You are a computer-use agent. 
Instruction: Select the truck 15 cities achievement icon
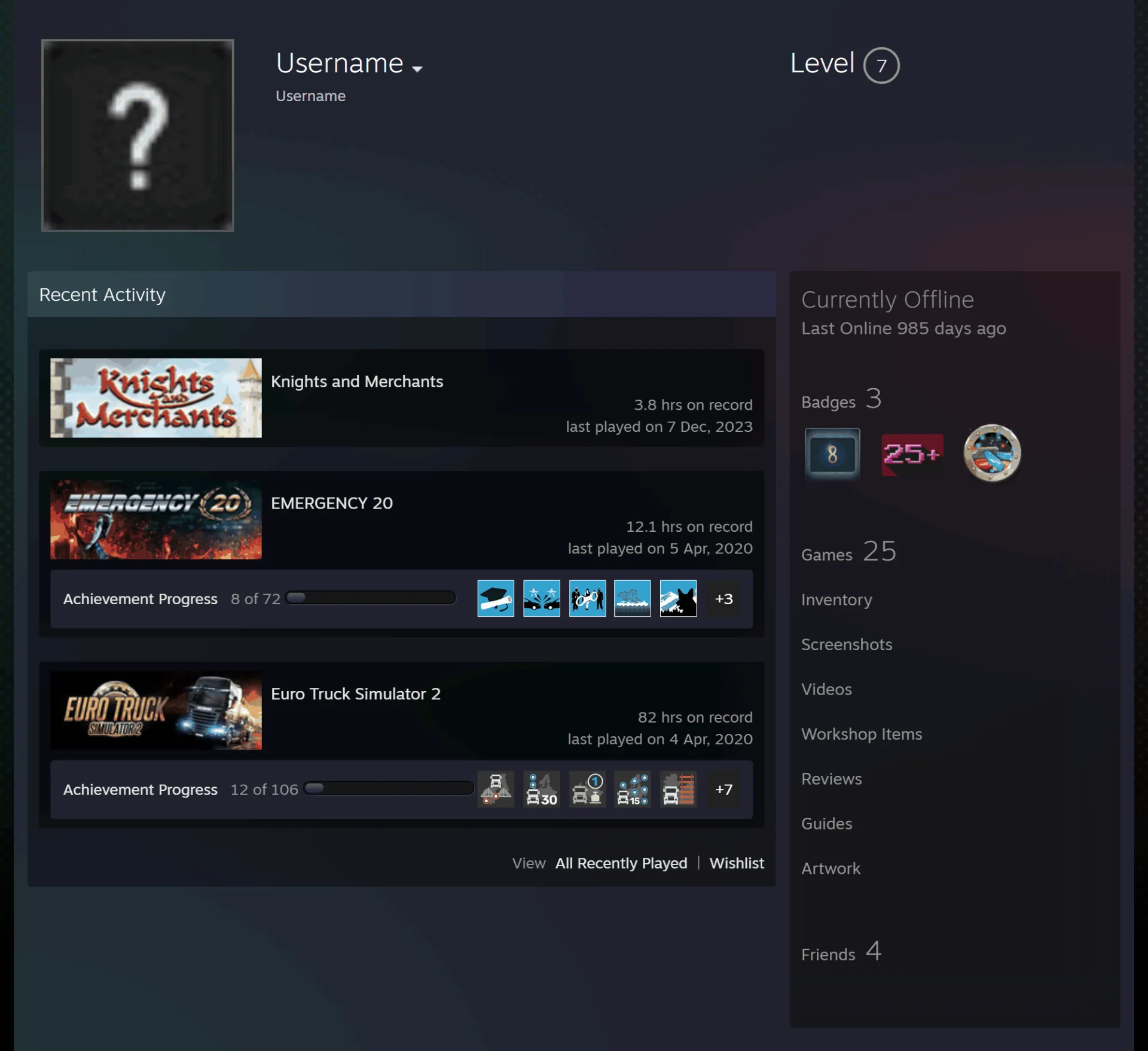click(633, 789)
